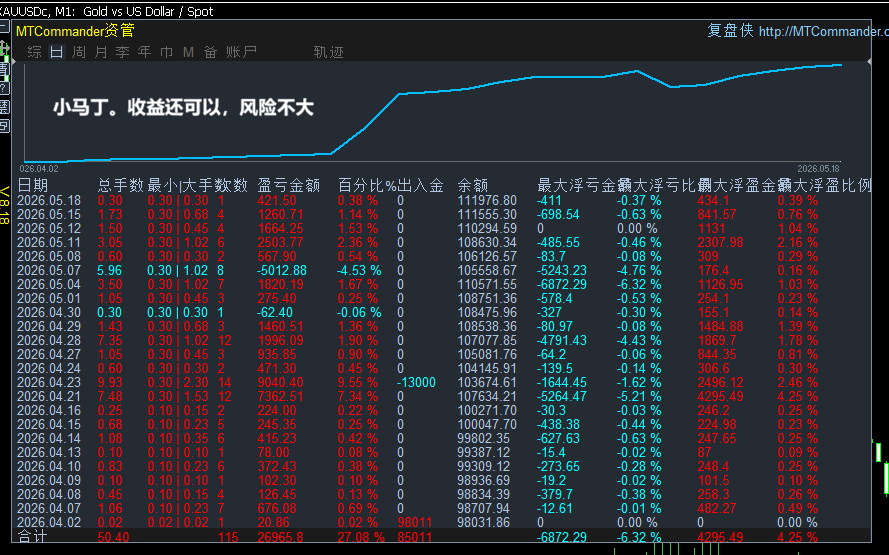Click the MTCommander资管 title
Image resolution: width=889 pixels, height=555 pixels.
75,31
